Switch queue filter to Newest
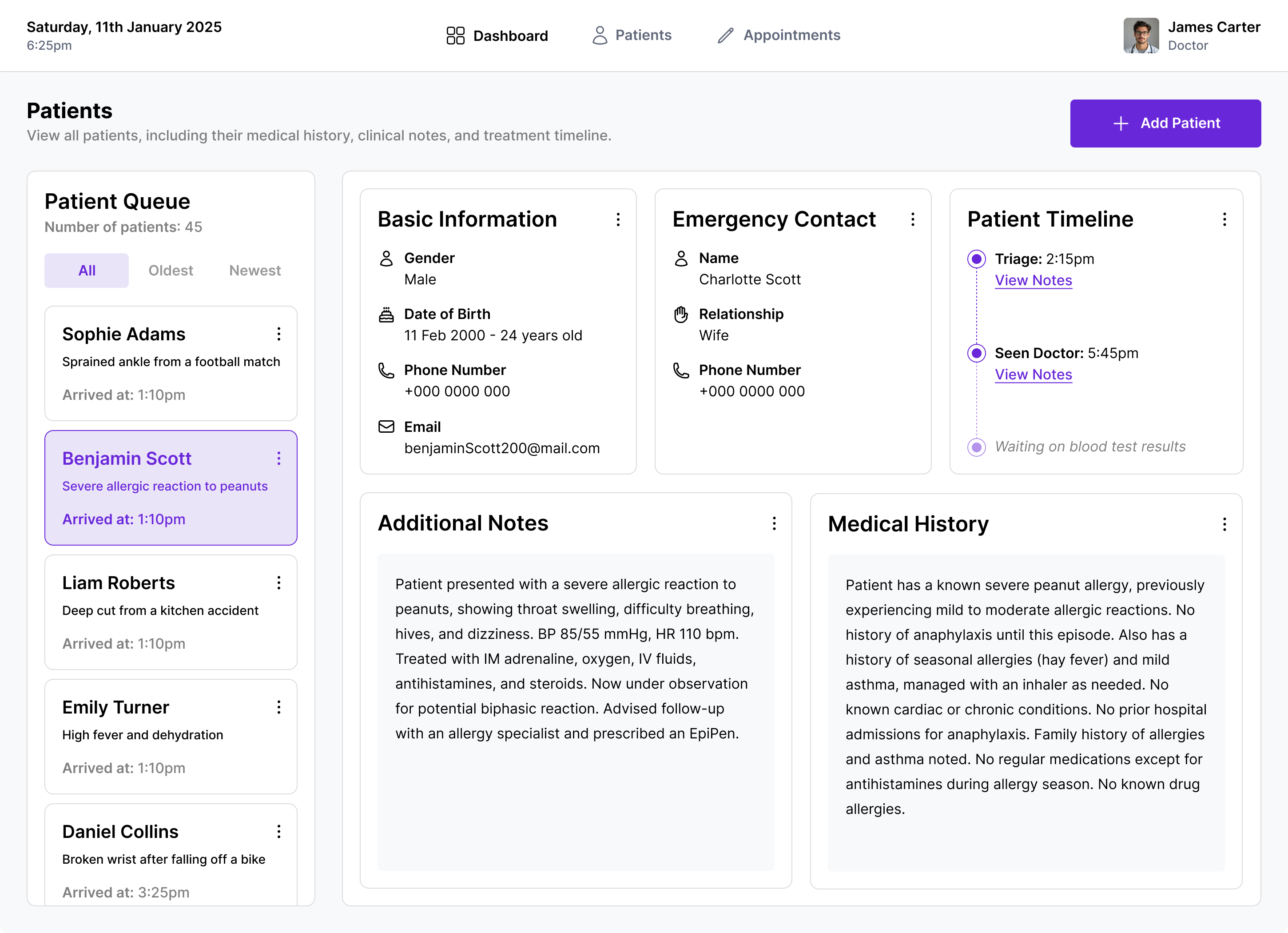The width and height of the screenshot is (1288, 933). tap(255, 271)
